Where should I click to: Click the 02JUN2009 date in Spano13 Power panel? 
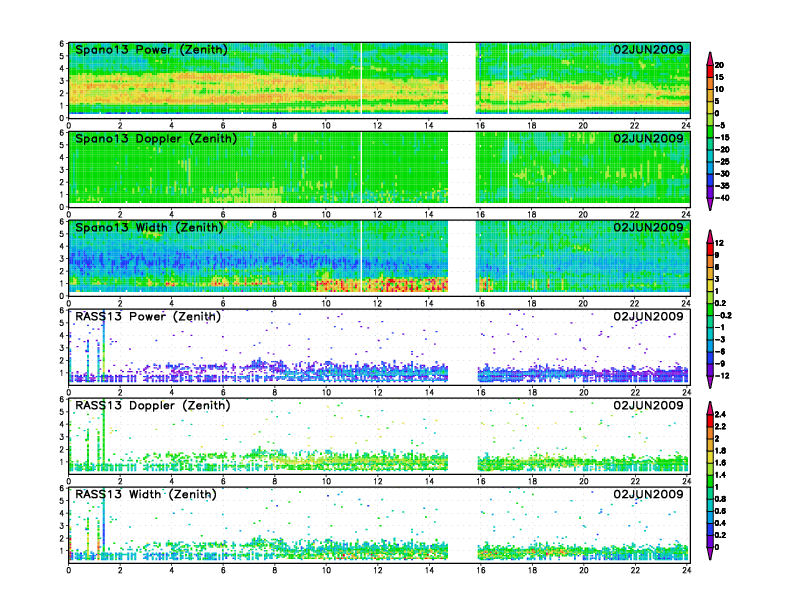point(648,49)
